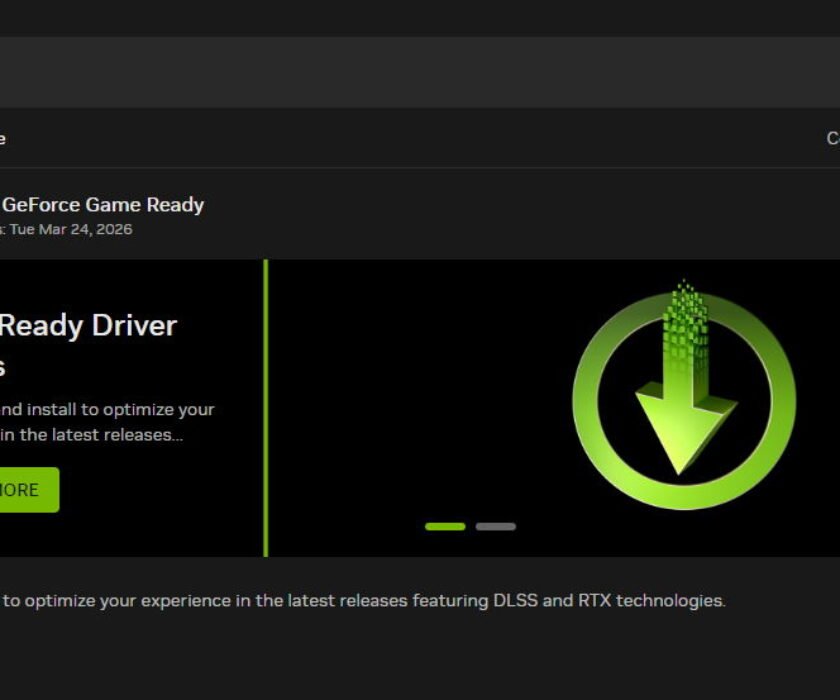Click the carousel pagination dot strip

pyautogui.click(x=470, y=524)
